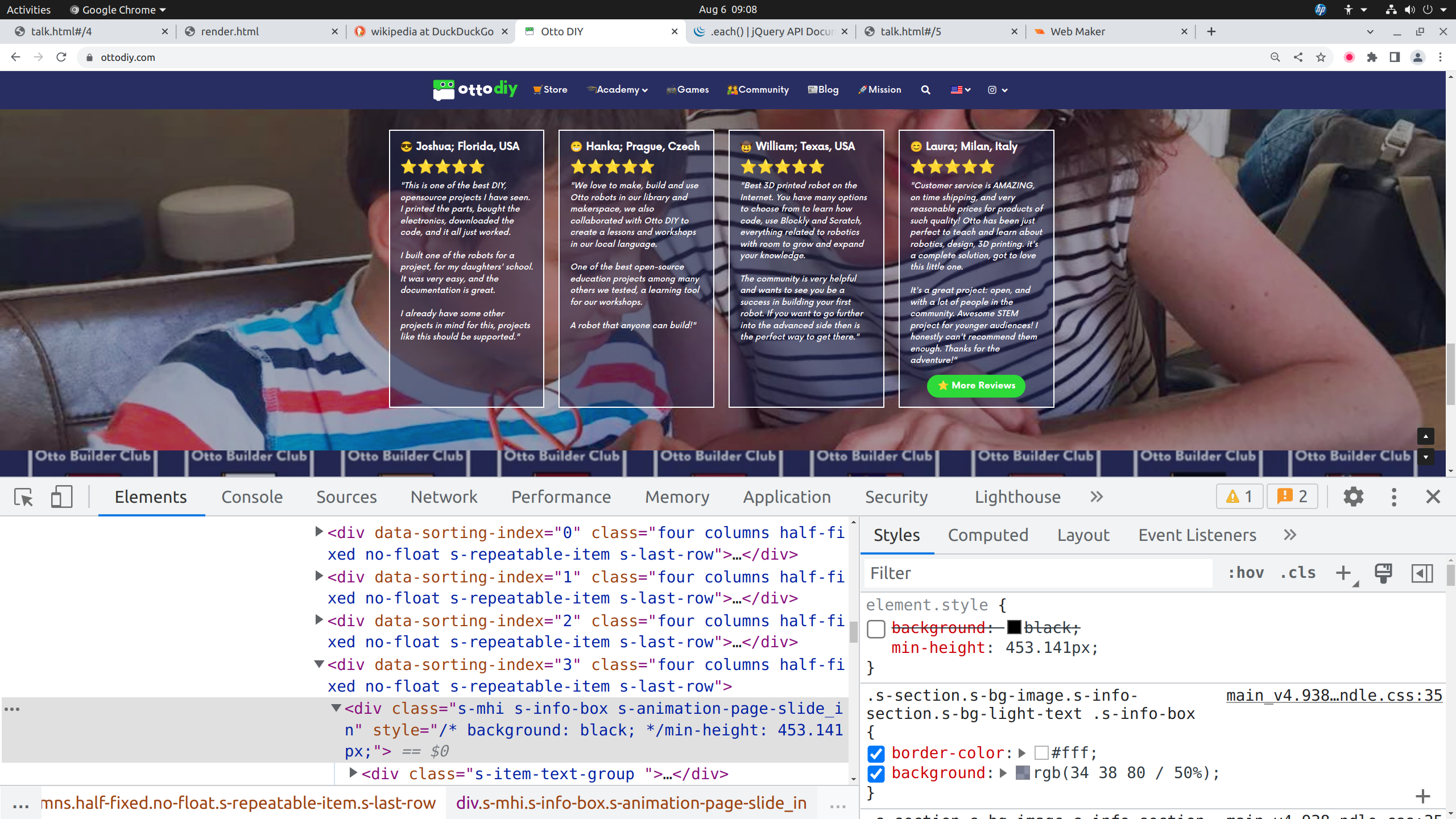The width and height of the screenshot is (1456, 819).
Task: Expand the data-sorting-index 0 div node
Action: [319, 532]
